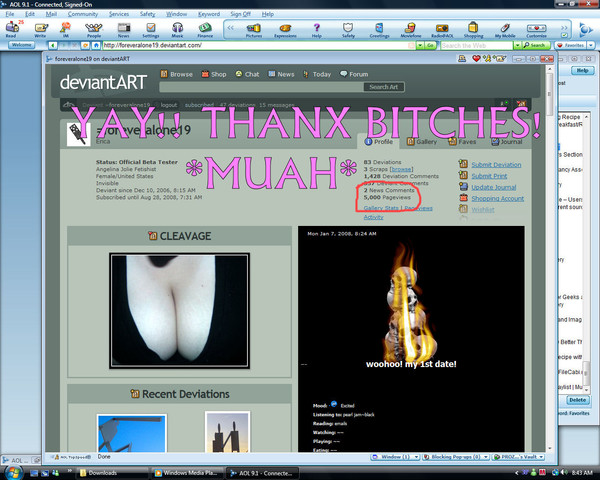Click the Welcome button
This screenshot has width=600, height=480.
coord(21,45)
